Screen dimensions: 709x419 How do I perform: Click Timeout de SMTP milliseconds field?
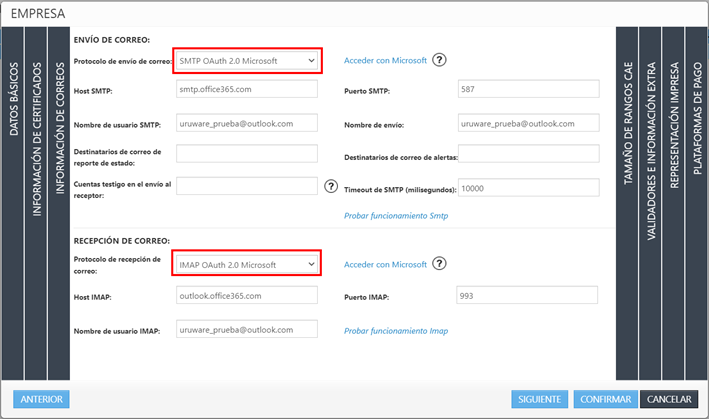(527, 188)
